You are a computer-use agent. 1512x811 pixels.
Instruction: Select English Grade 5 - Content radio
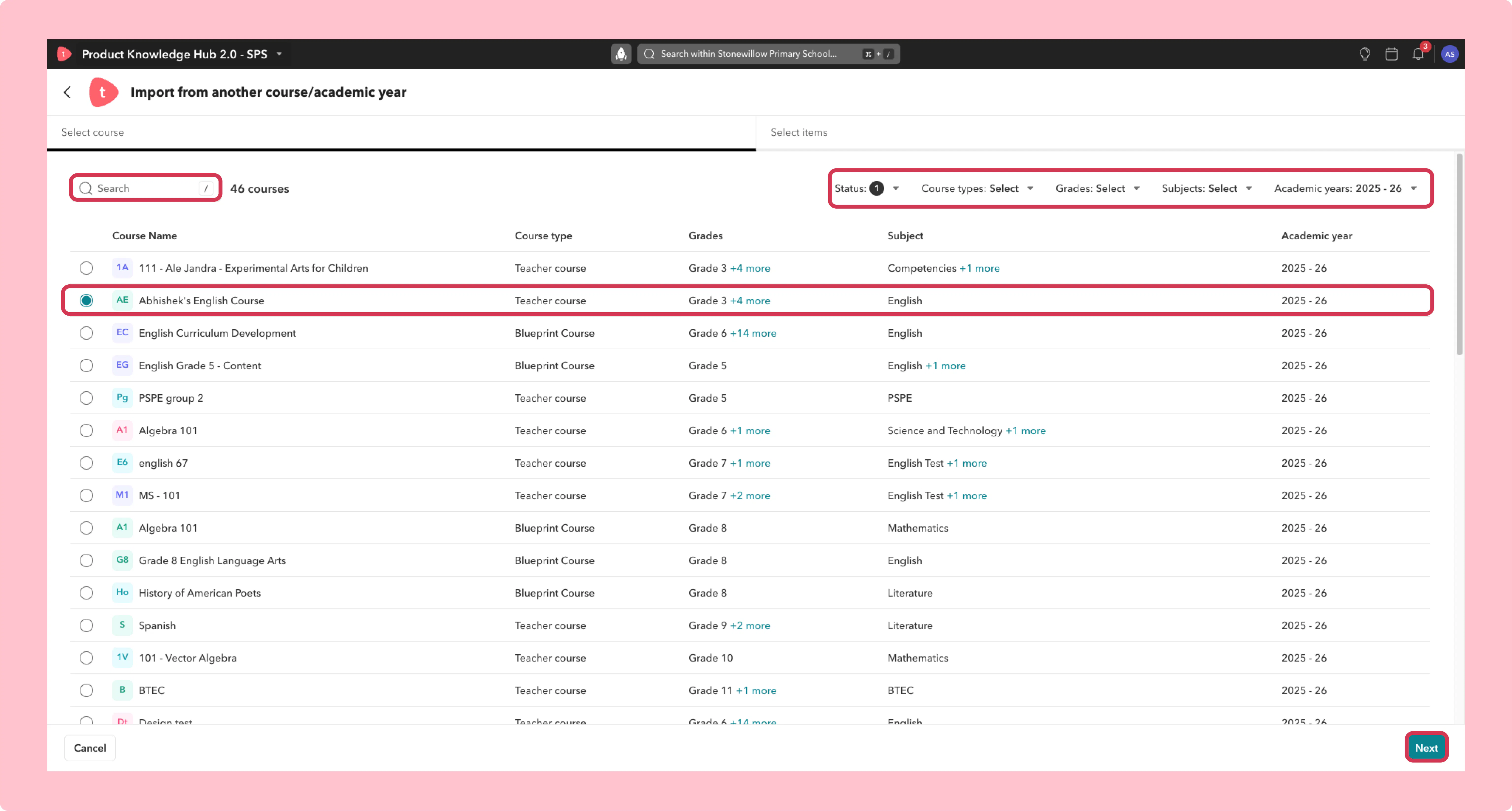pos(86,366)
